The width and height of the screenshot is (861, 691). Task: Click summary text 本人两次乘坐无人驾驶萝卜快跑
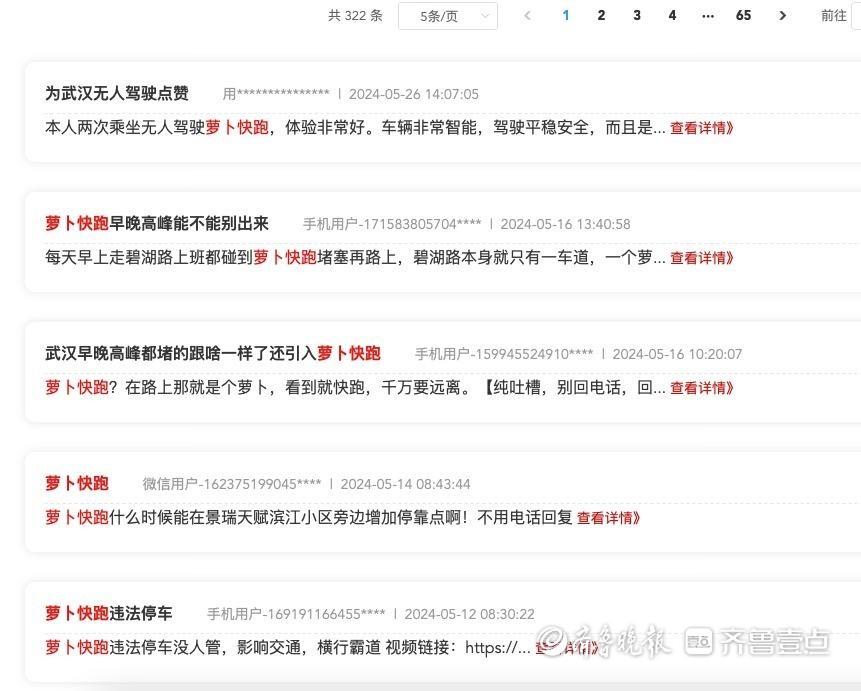[157, 128]
